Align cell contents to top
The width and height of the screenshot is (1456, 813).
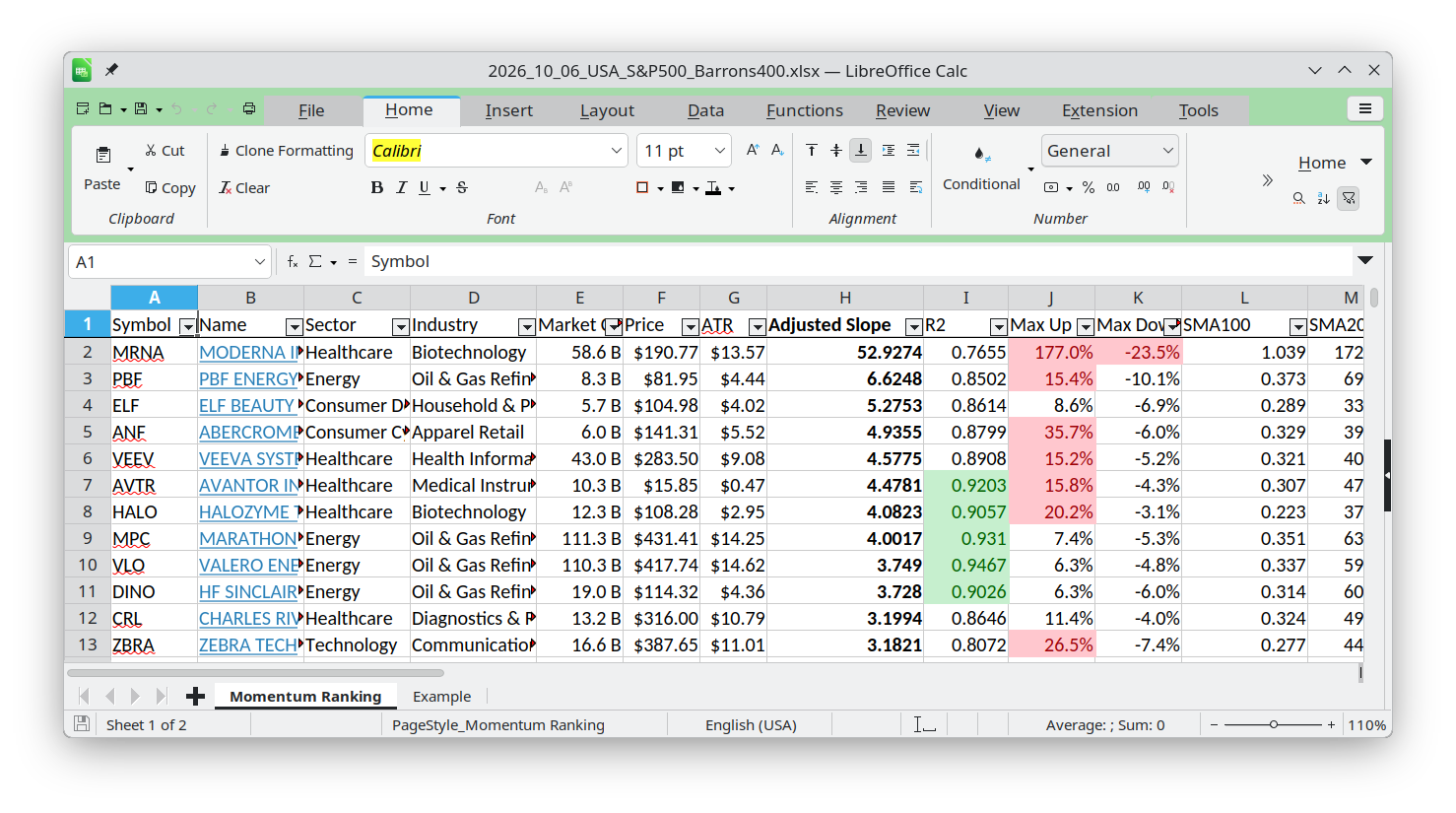coord(811,150)
